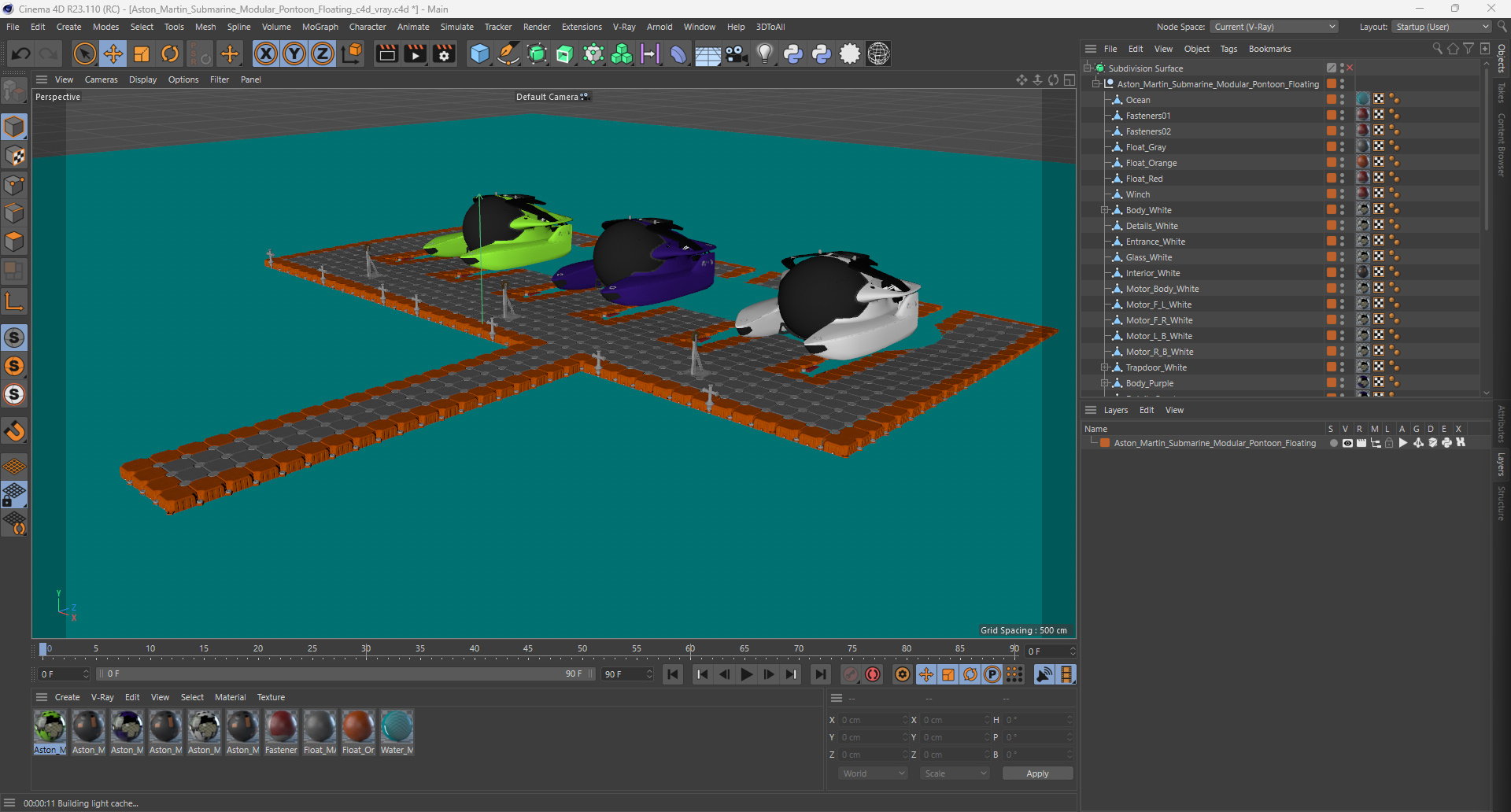Expand the Trapdoor_White tree node
Screen dimensions: 1511x812
coord(1104,367)
